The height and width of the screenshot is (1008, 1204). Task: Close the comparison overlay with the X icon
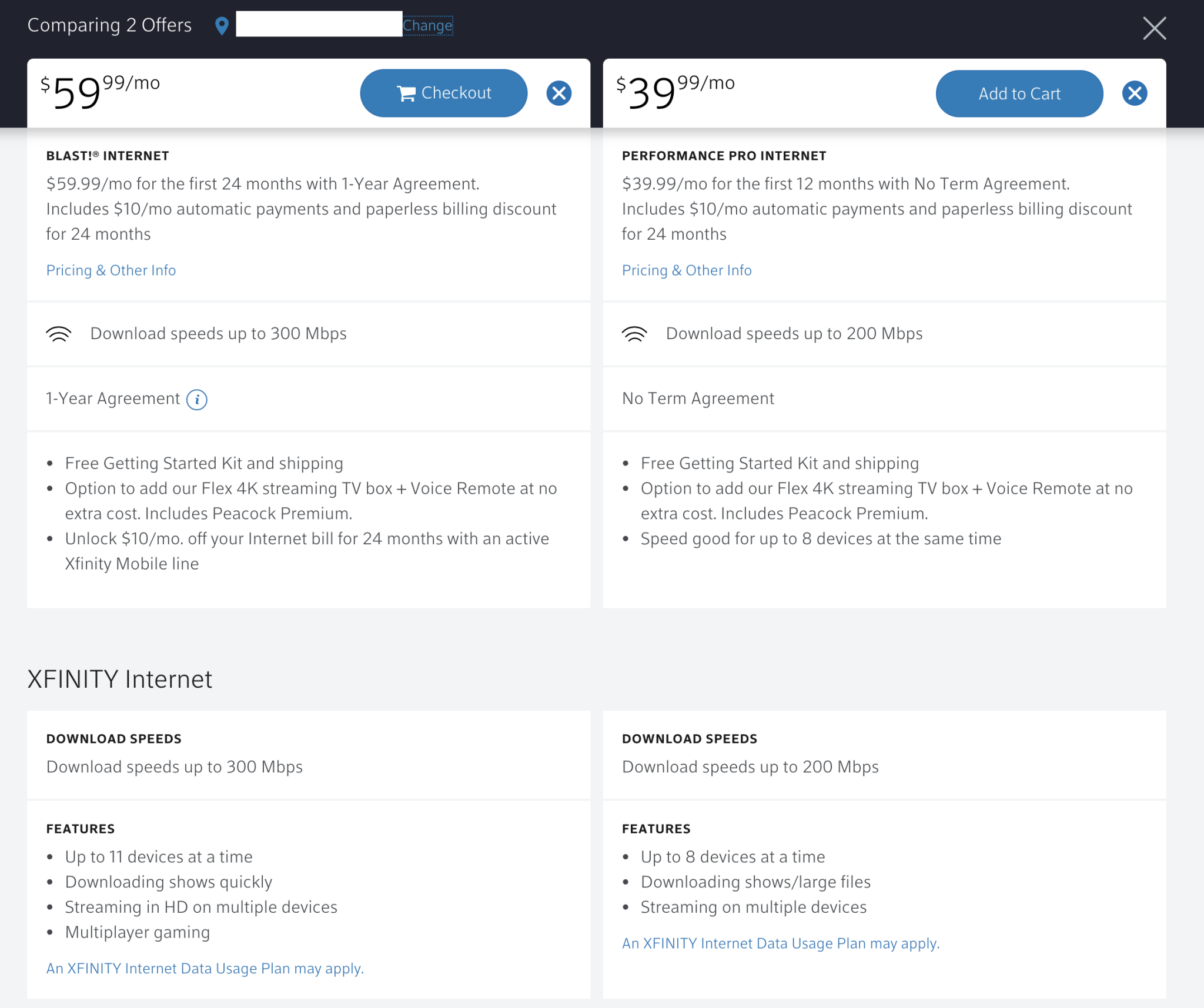(1154, 28)
